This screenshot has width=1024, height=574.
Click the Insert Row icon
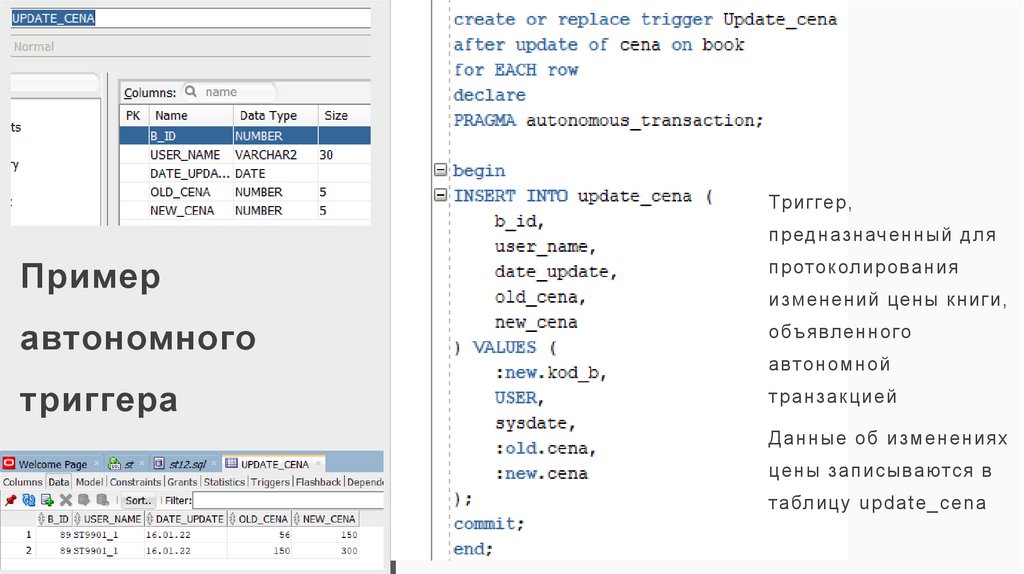(x=47, y=500)
